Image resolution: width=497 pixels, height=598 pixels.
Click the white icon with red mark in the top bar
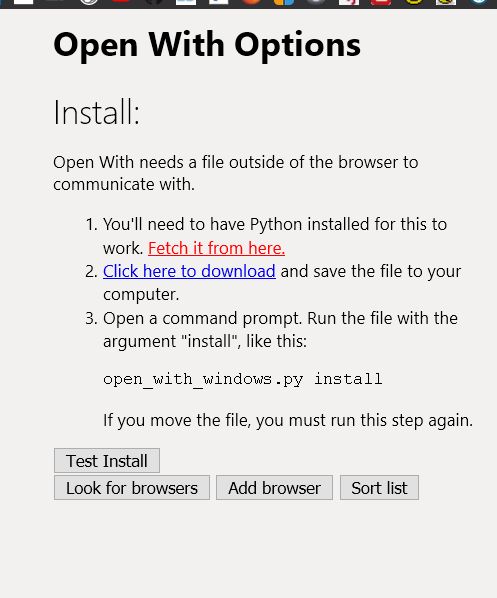tap(349, 2)
